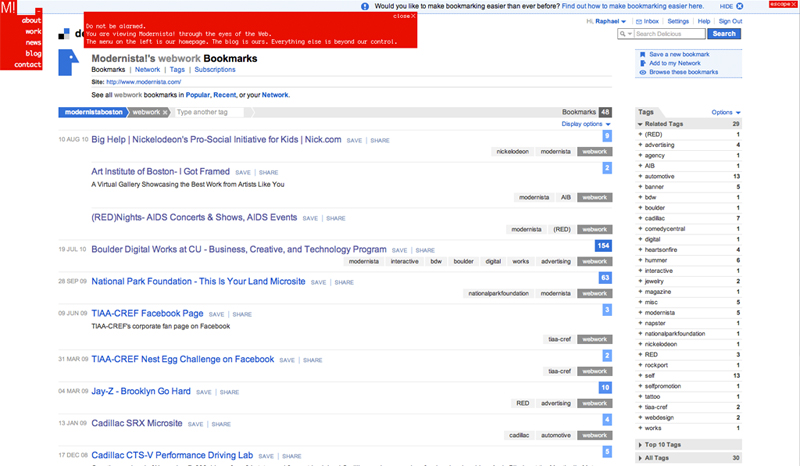Click the Browse these bookmarks eye icon
Viewport: 800px width, 466px height.
pyautogui.click(x=642, y=72)
